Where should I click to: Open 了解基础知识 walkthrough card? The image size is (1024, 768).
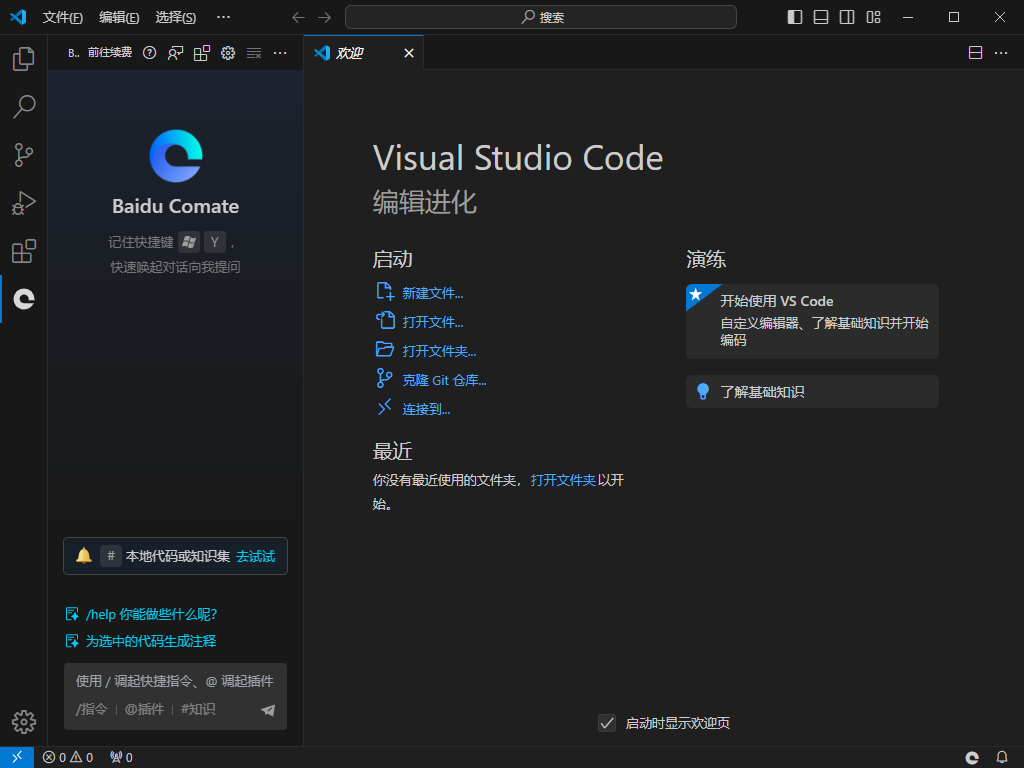tap(812, 392)
